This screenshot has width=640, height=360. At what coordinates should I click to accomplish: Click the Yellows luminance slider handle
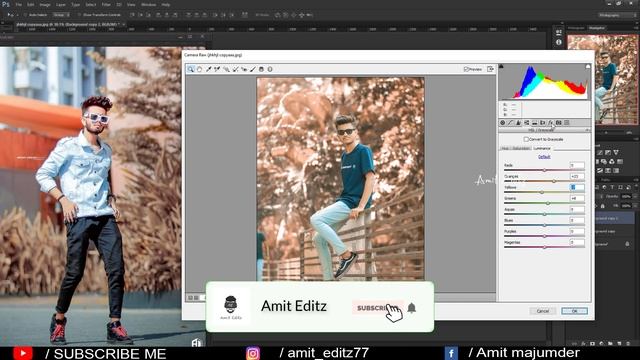click(542, 192)
